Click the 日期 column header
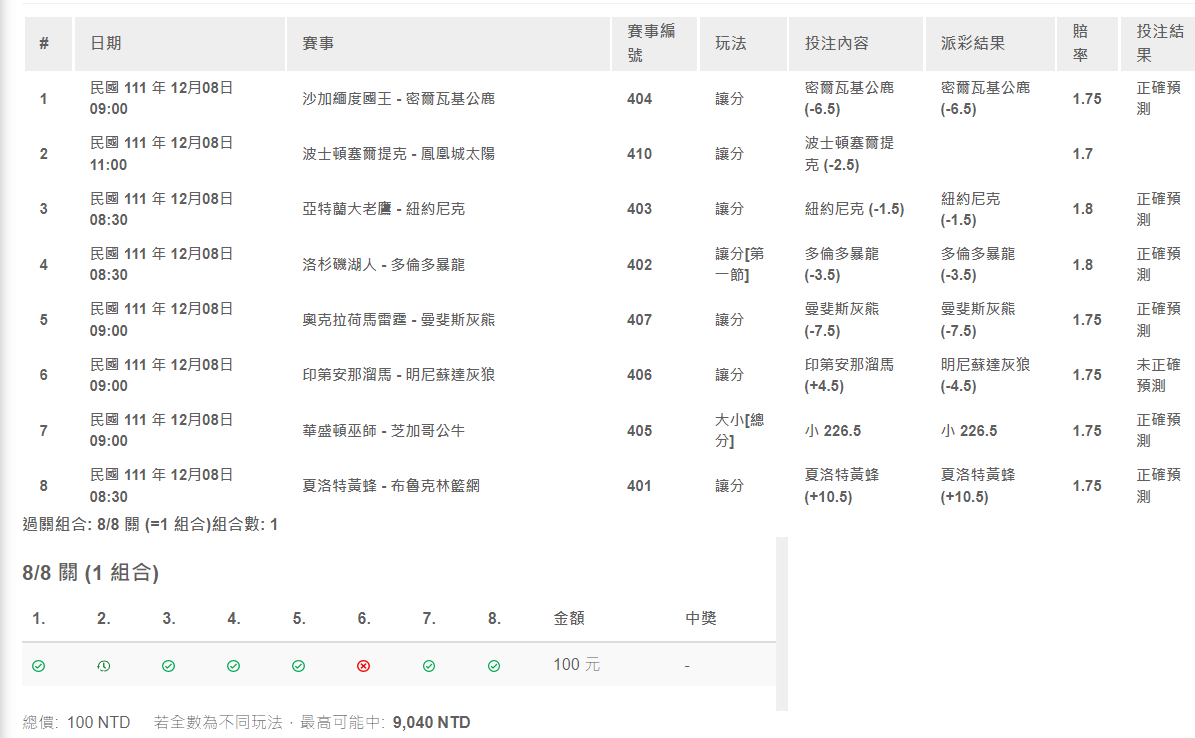The height and width of the screenshot is (738, 1195). point(180,43)
